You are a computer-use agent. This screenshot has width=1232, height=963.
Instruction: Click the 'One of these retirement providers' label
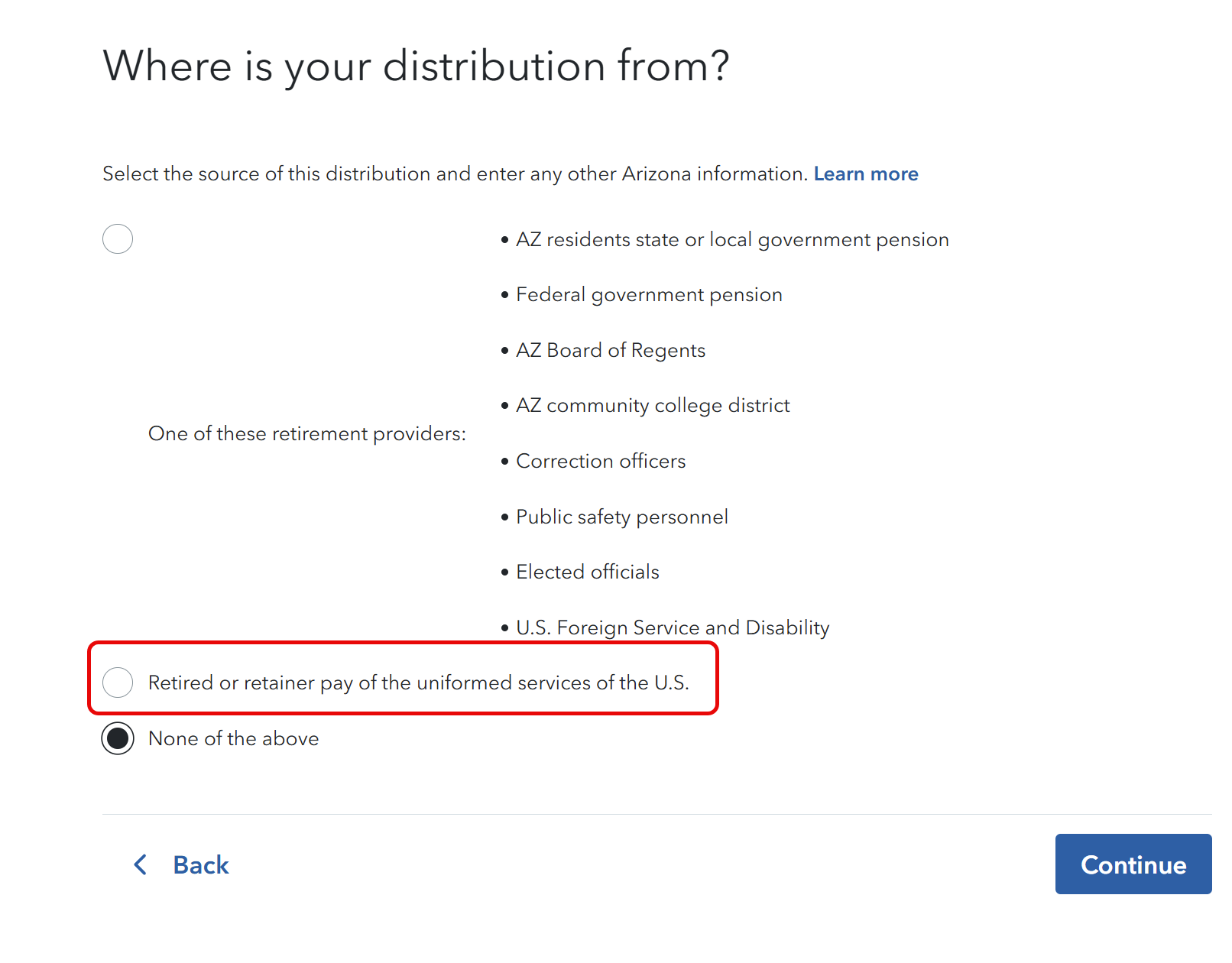click(x=306, y=433)
